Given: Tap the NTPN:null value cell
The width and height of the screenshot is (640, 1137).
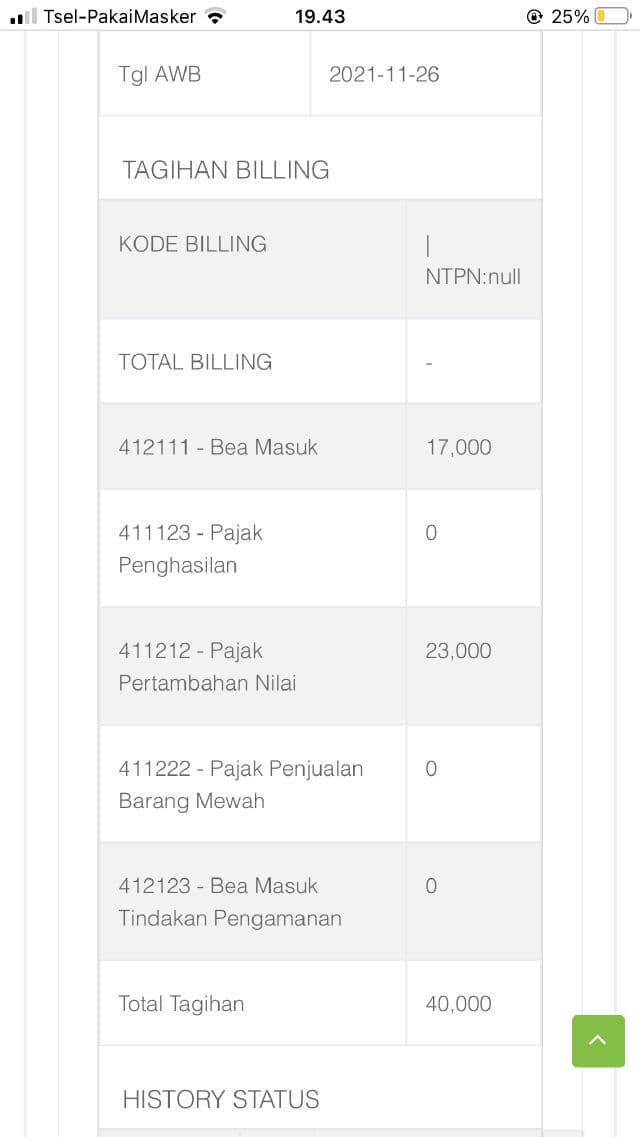Looking at the screenshot, I should [473, 277].
